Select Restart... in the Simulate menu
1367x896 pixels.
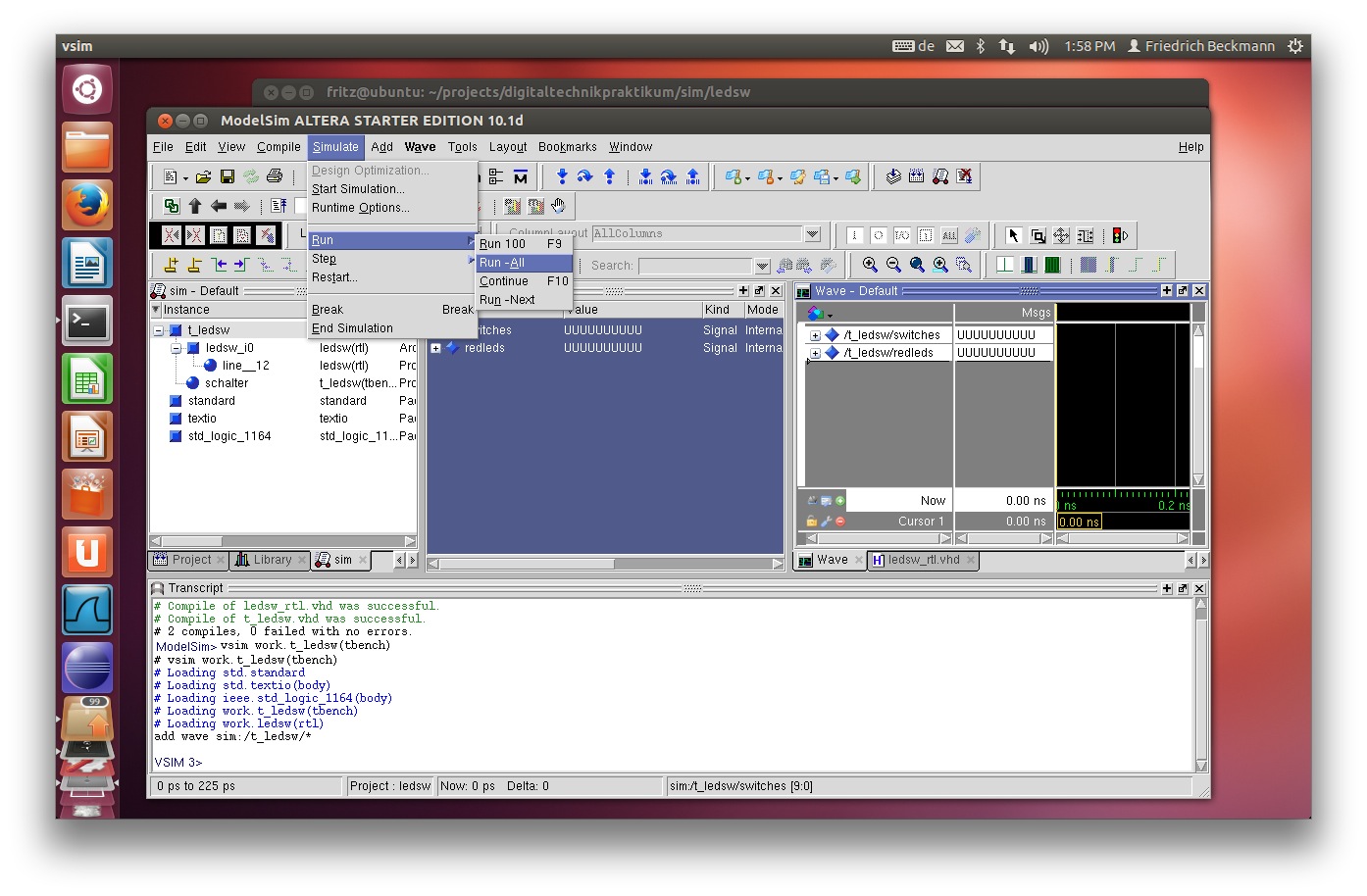[334, 277]
